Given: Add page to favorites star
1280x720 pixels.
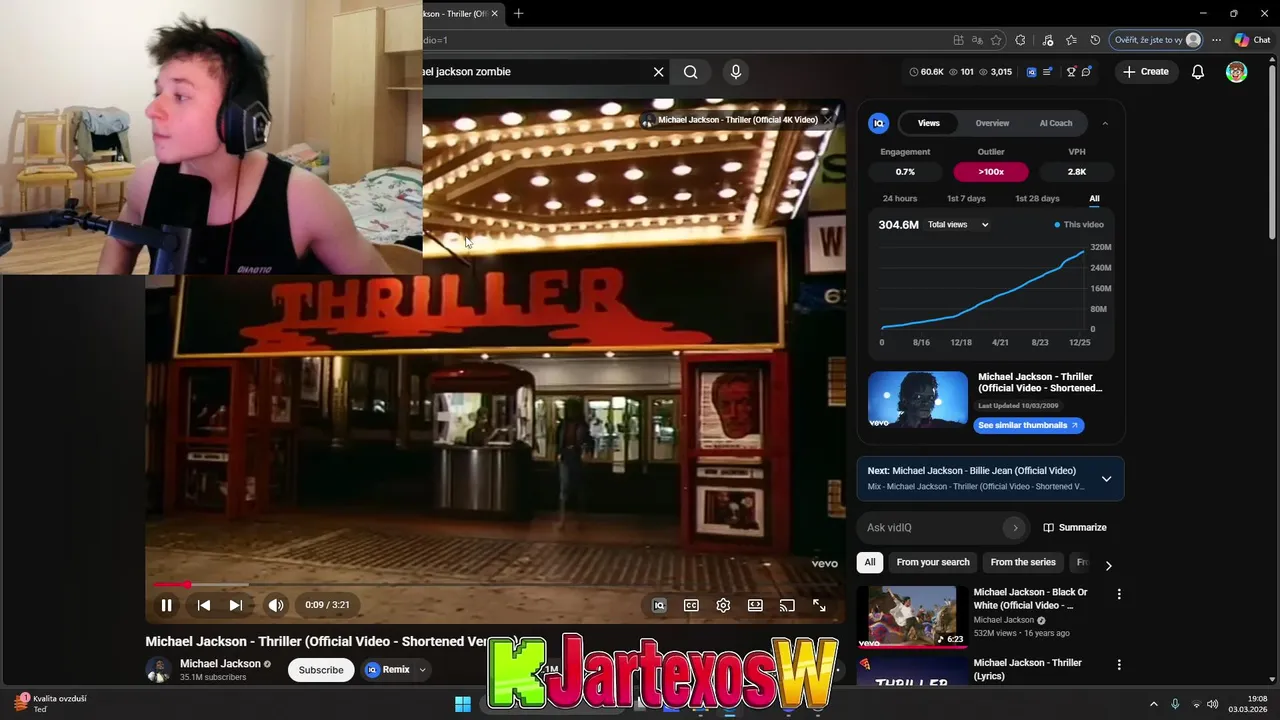Looking at the screenshot, I should point(996,40).
